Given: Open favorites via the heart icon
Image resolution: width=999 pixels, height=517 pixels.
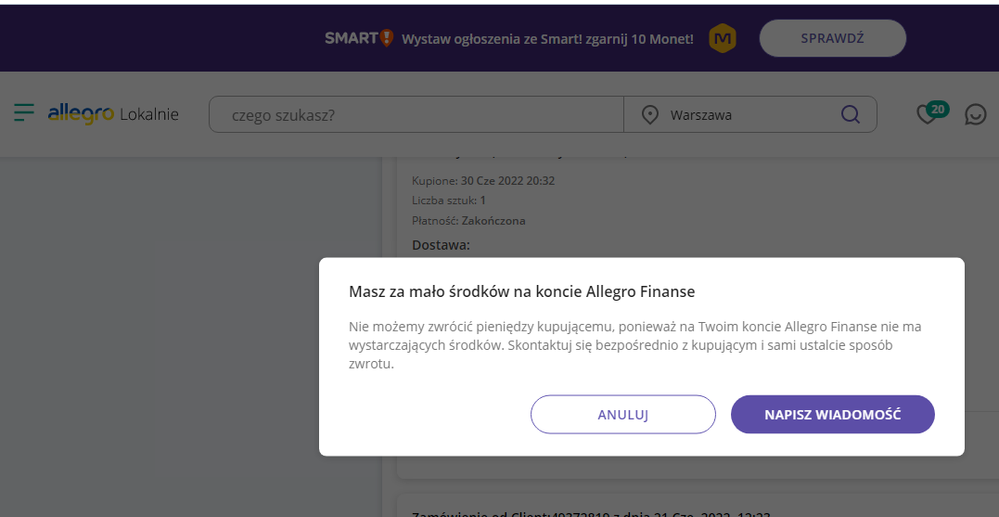Looking at the screenshot, I should [927, 115].
